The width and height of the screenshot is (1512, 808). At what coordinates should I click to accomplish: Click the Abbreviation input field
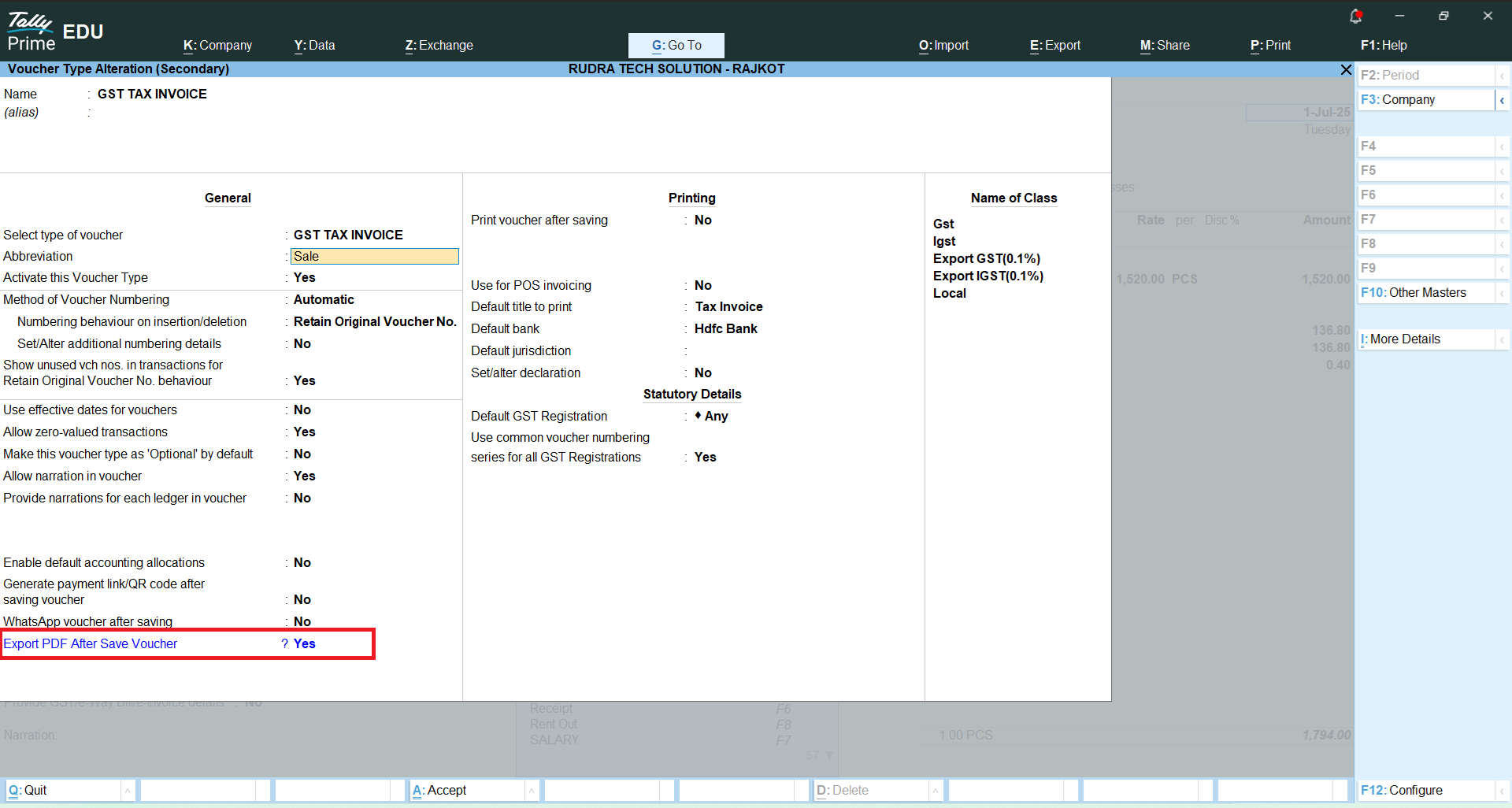coord(374,257)
